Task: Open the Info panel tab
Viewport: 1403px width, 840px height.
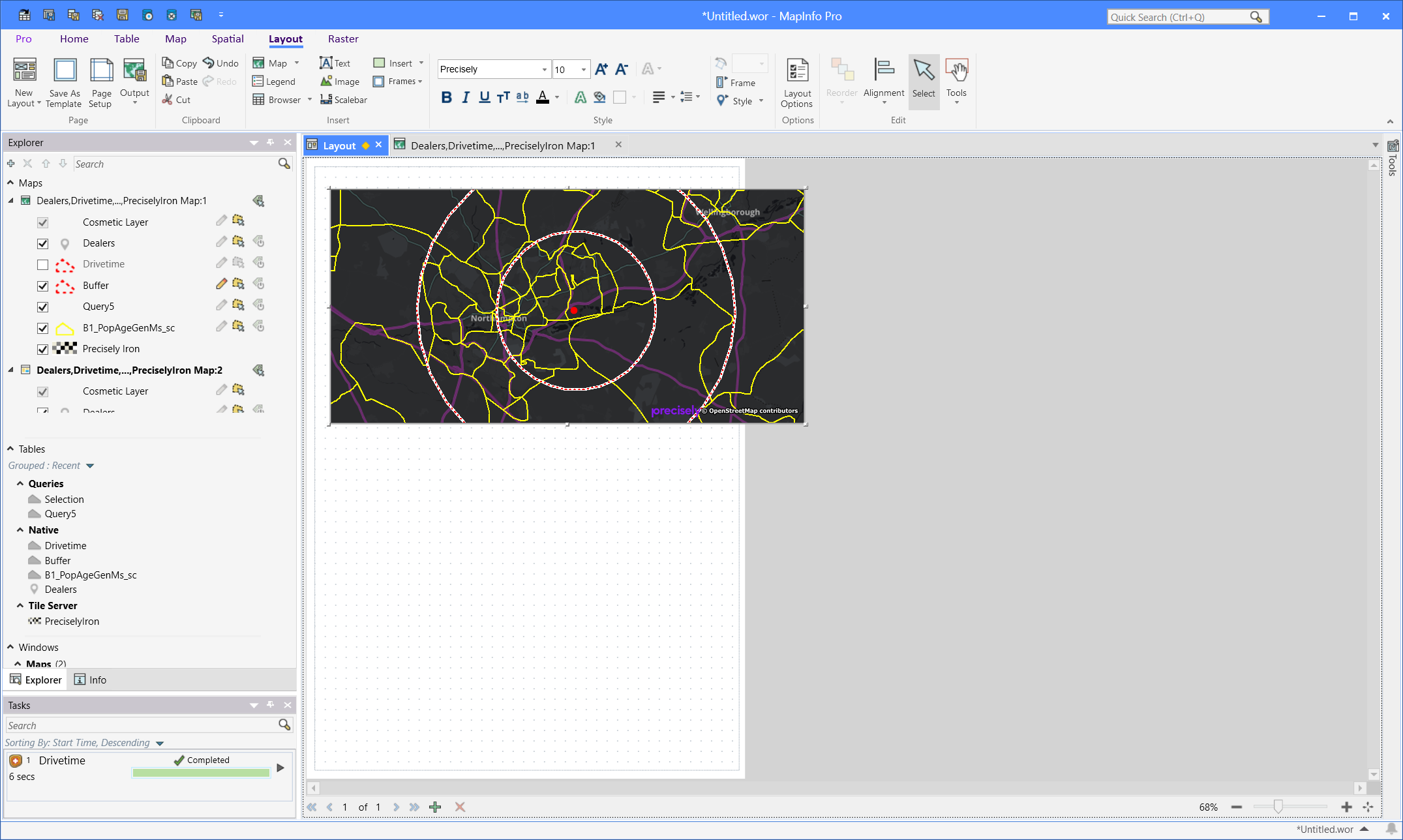Action: (x=91, y=680)
